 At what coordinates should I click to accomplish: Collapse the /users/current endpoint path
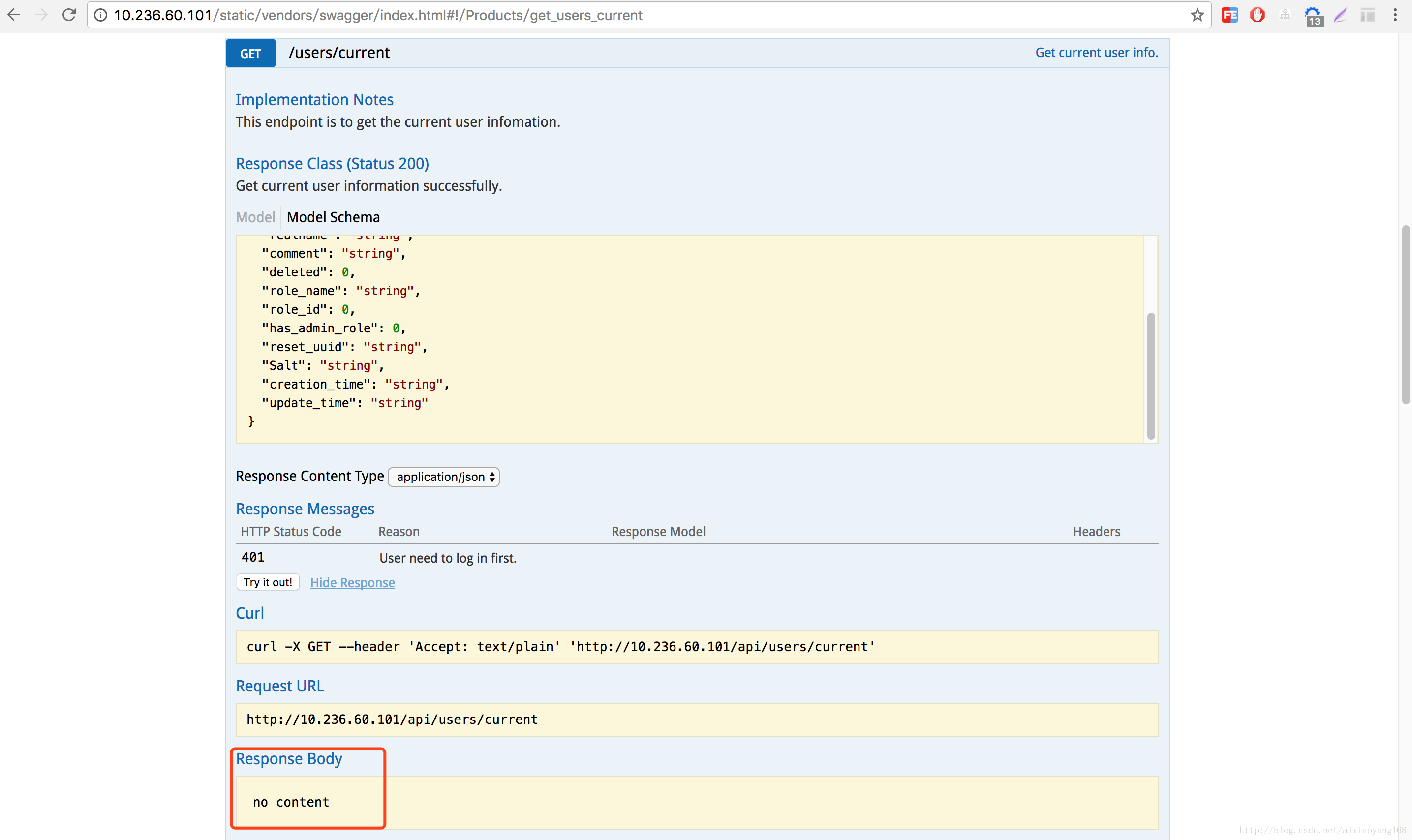click(339, 53)
